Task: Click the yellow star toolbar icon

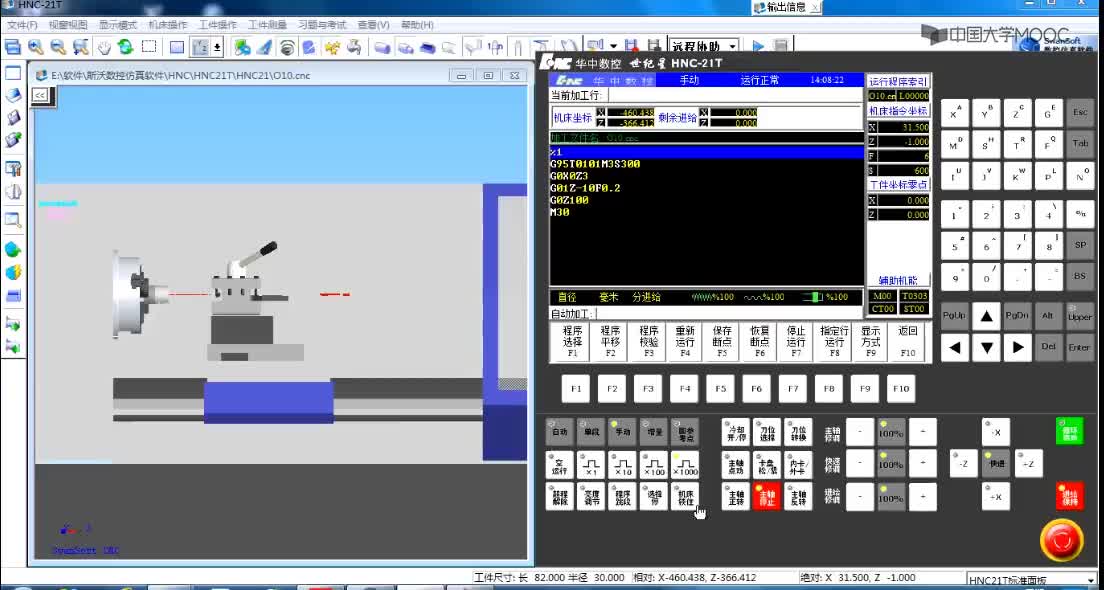Action: tap(332, 47)
